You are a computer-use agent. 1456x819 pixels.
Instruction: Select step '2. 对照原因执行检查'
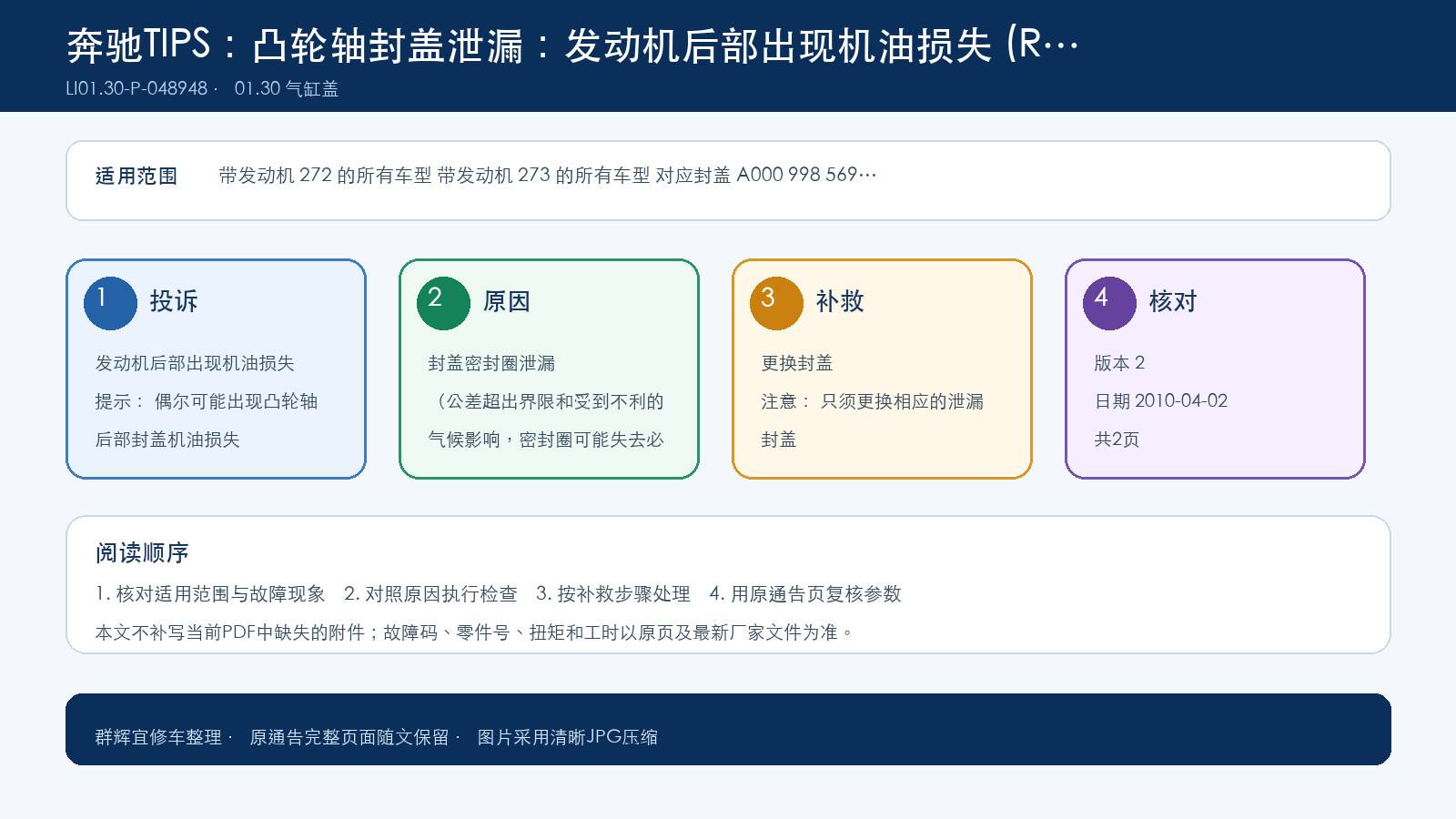[430, 594]
